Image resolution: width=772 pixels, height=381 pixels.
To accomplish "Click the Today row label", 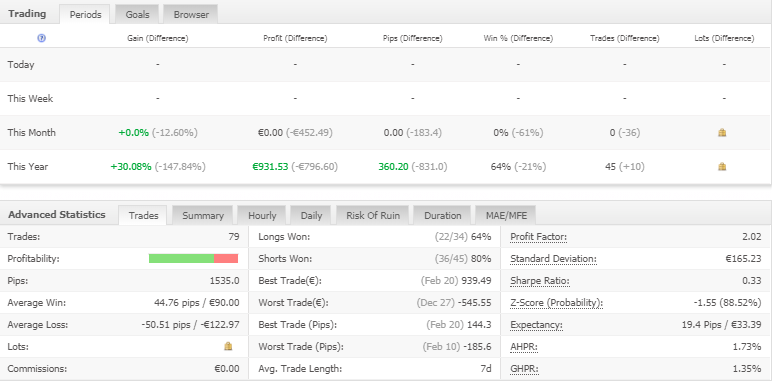I will click(x=21, y=64).
